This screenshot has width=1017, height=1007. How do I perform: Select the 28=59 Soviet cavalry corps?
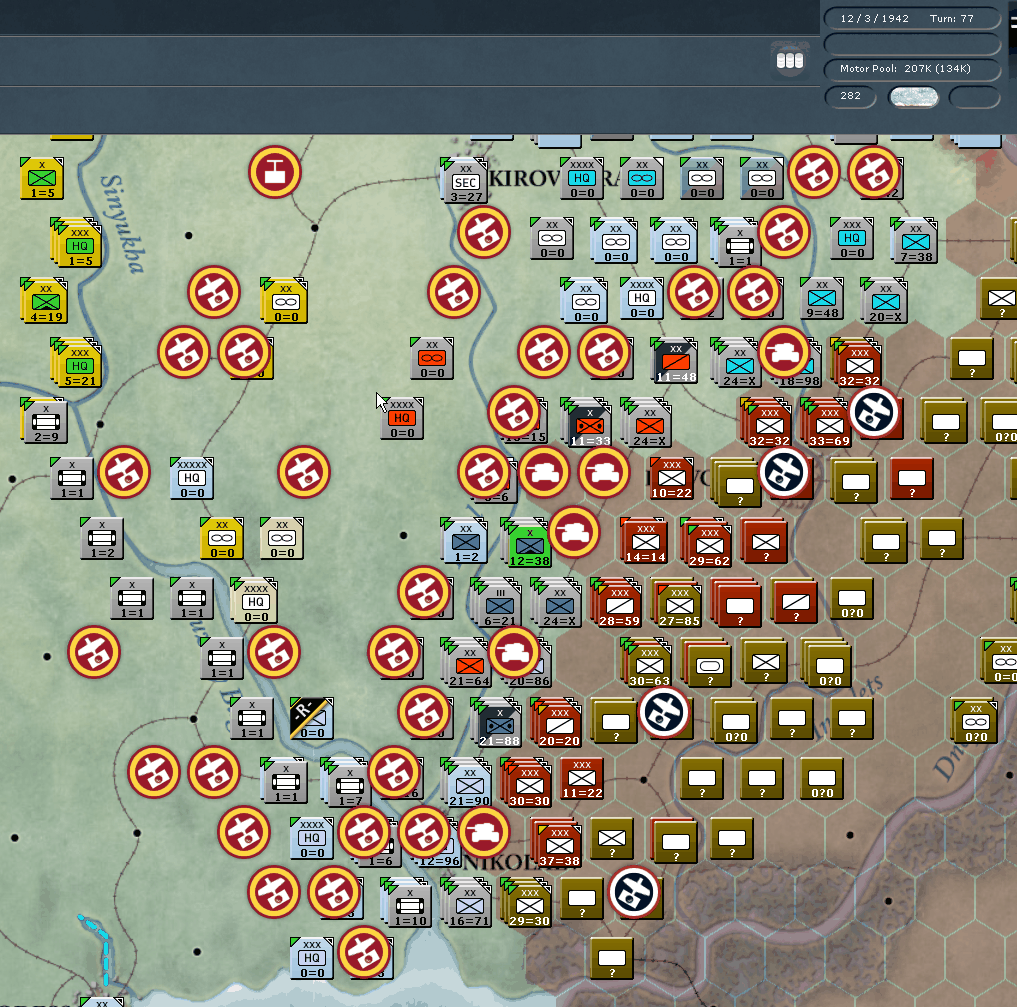pos(617,602)
